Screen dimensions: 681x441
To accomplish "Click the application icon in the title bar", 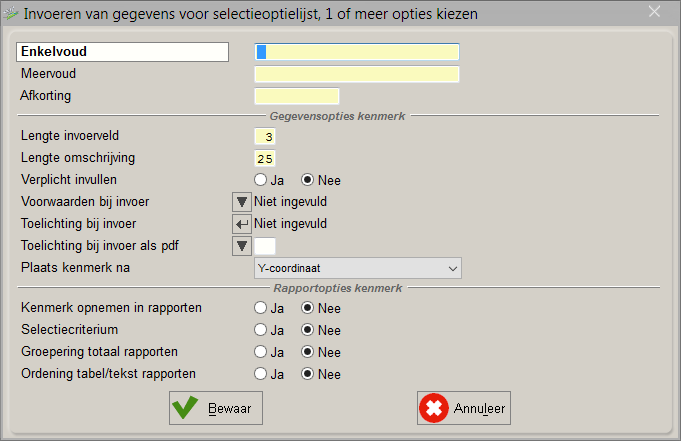I will click(x=11, y=13).
